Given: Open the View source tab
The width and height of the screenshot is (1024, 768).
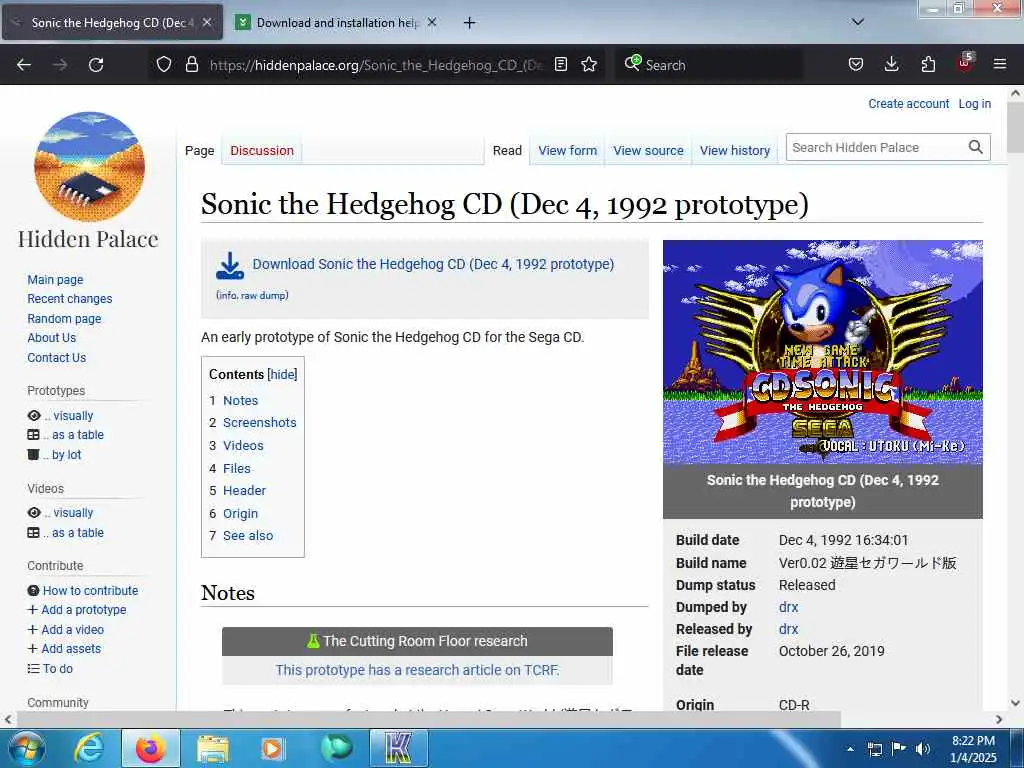Looking at the screenshot, I should click(648, 151).
